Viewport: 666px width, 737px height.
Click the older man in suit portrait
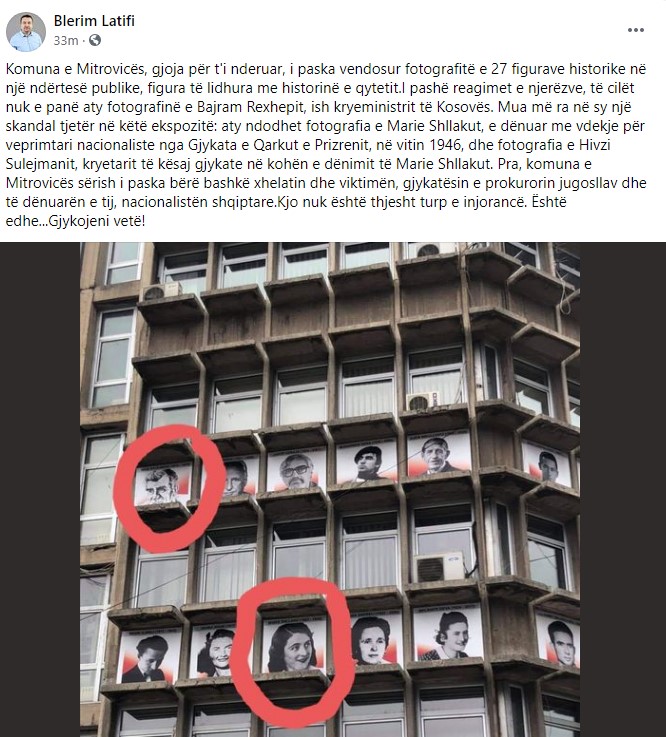[x=438, y=454]
